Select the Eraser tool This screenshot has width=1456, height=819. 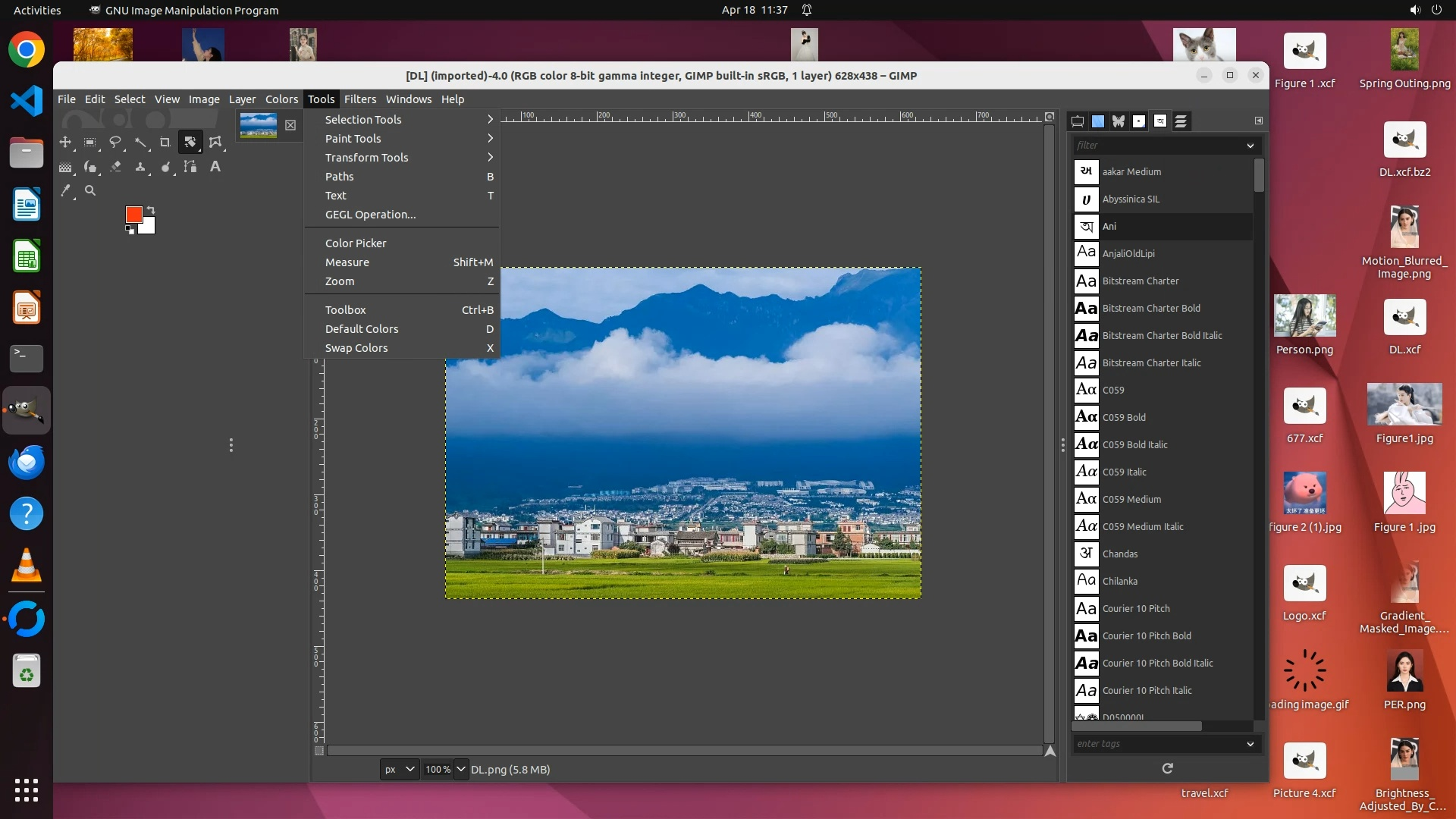[115, 167]
